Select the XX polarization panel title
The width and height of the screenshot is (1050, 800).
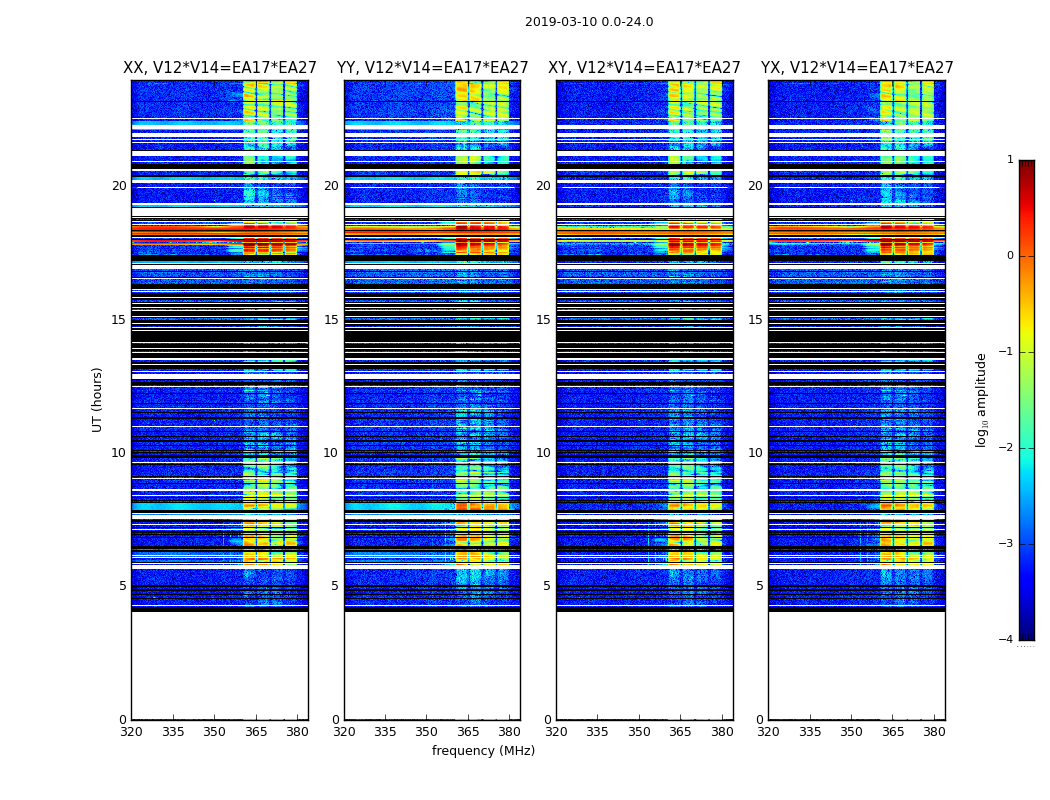click(219, 68)
